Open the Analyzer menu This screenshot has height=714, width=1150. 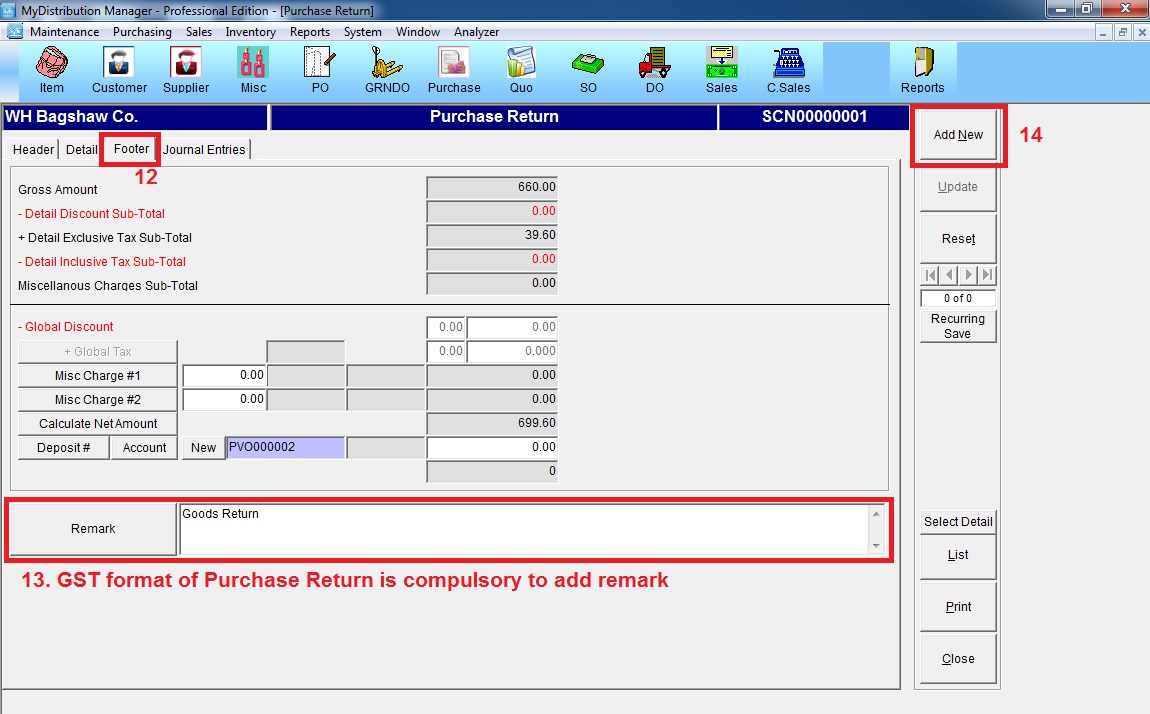click(476, 32)
